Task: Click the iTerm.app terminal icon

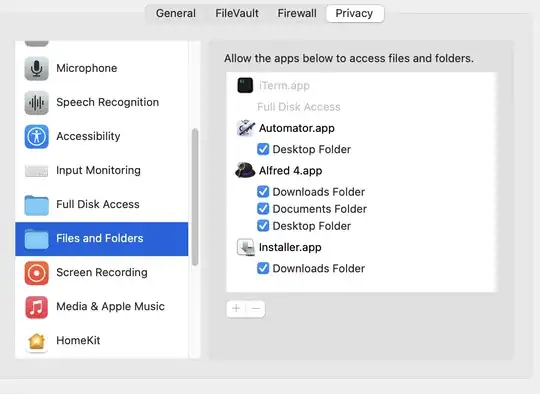Action: pos(245,85)
